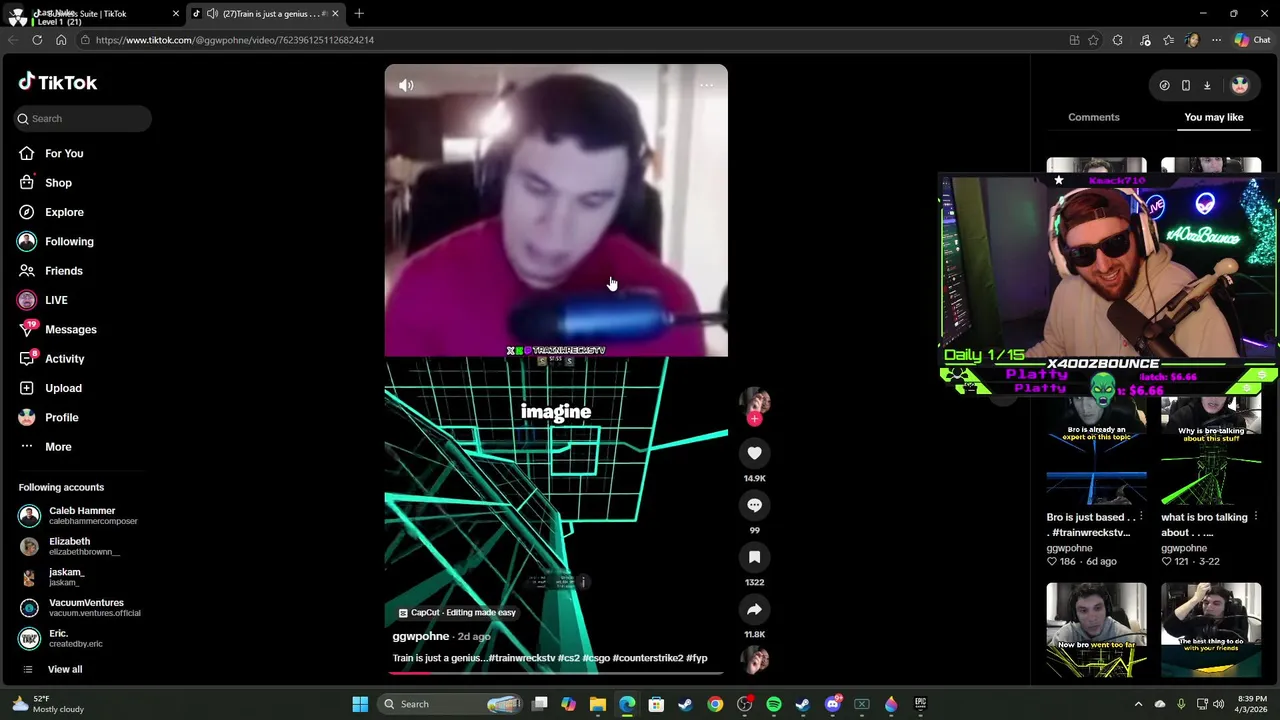
Task: Open Messages in the sidebar
Action: [x=70, y=329]
